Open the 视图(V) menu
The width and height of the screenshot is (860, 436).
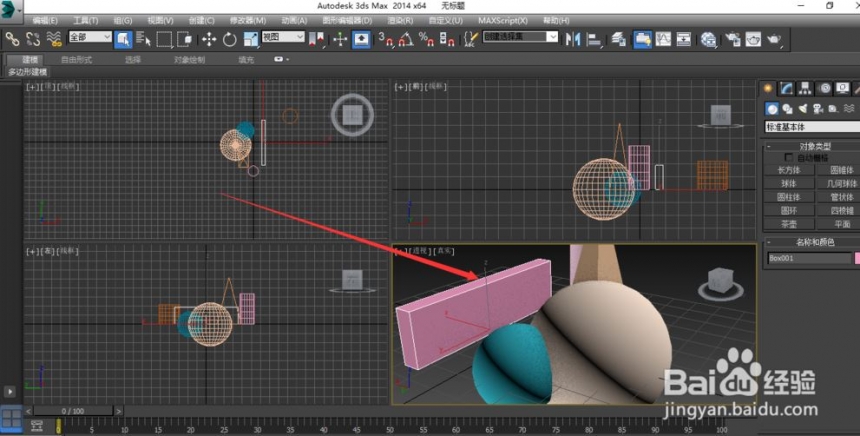pos(160,20)
